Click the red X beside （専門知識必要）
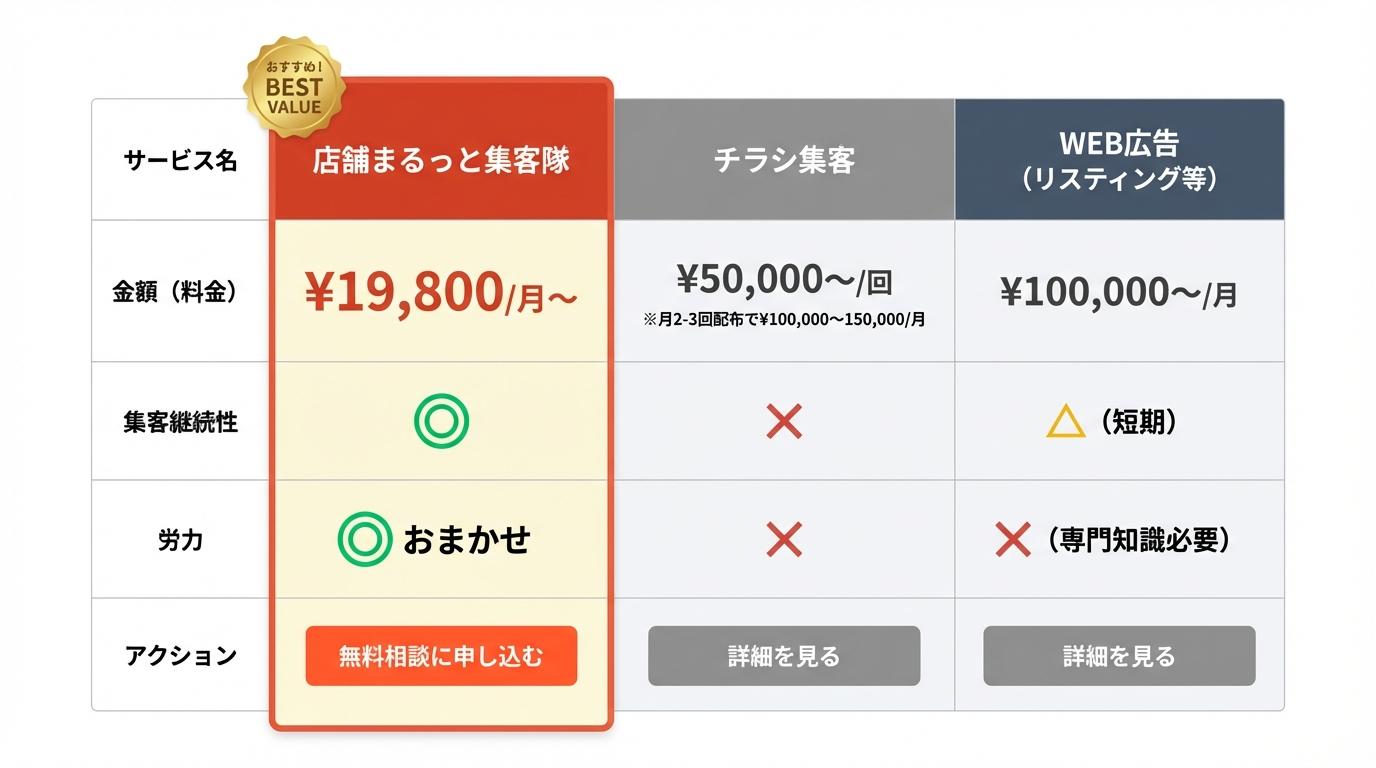1376x768 pixels. tap(1013, 541)
